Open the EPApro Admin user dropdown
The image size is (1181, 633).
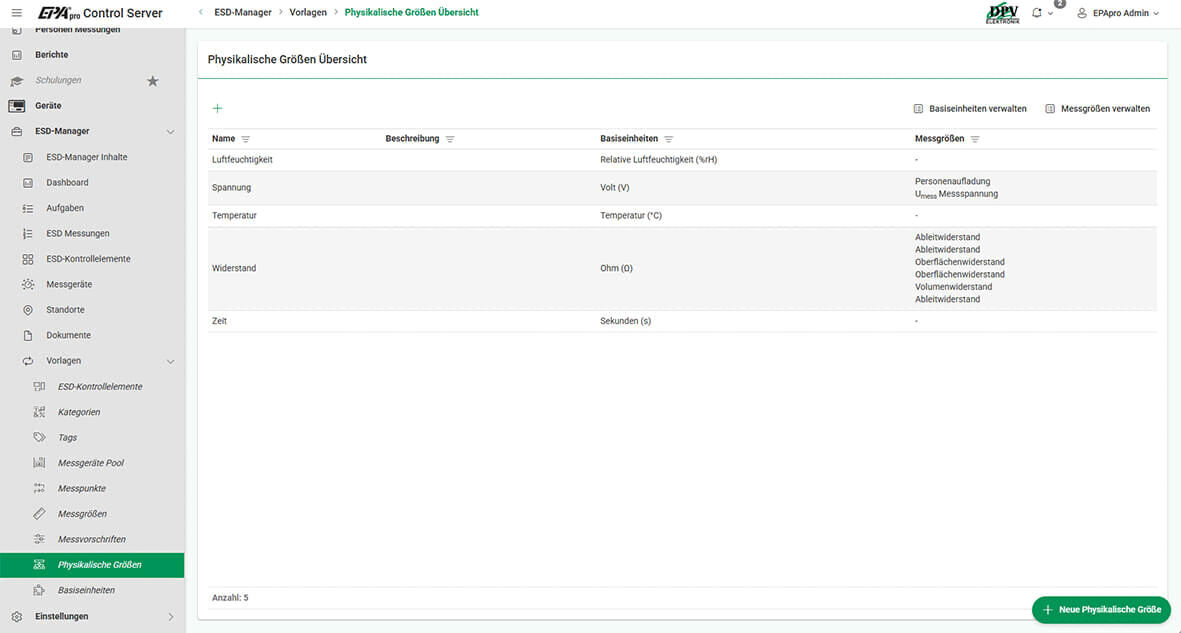[x=1118, y=13]
